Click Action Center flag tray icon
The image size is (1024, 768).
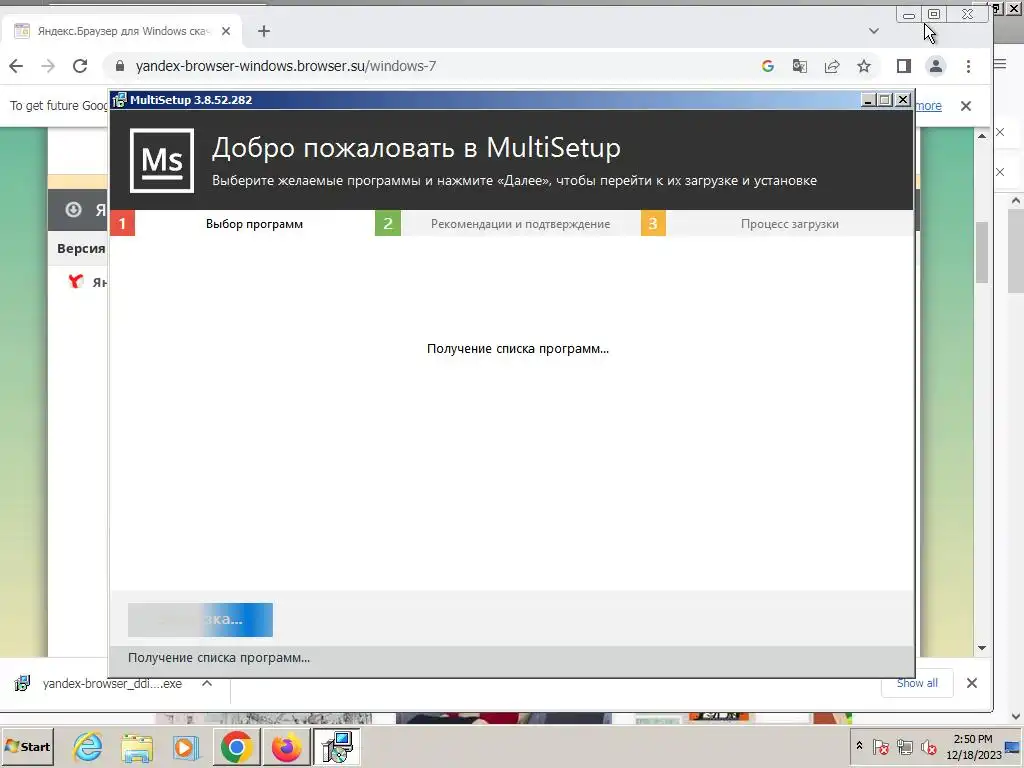point(880,746)
